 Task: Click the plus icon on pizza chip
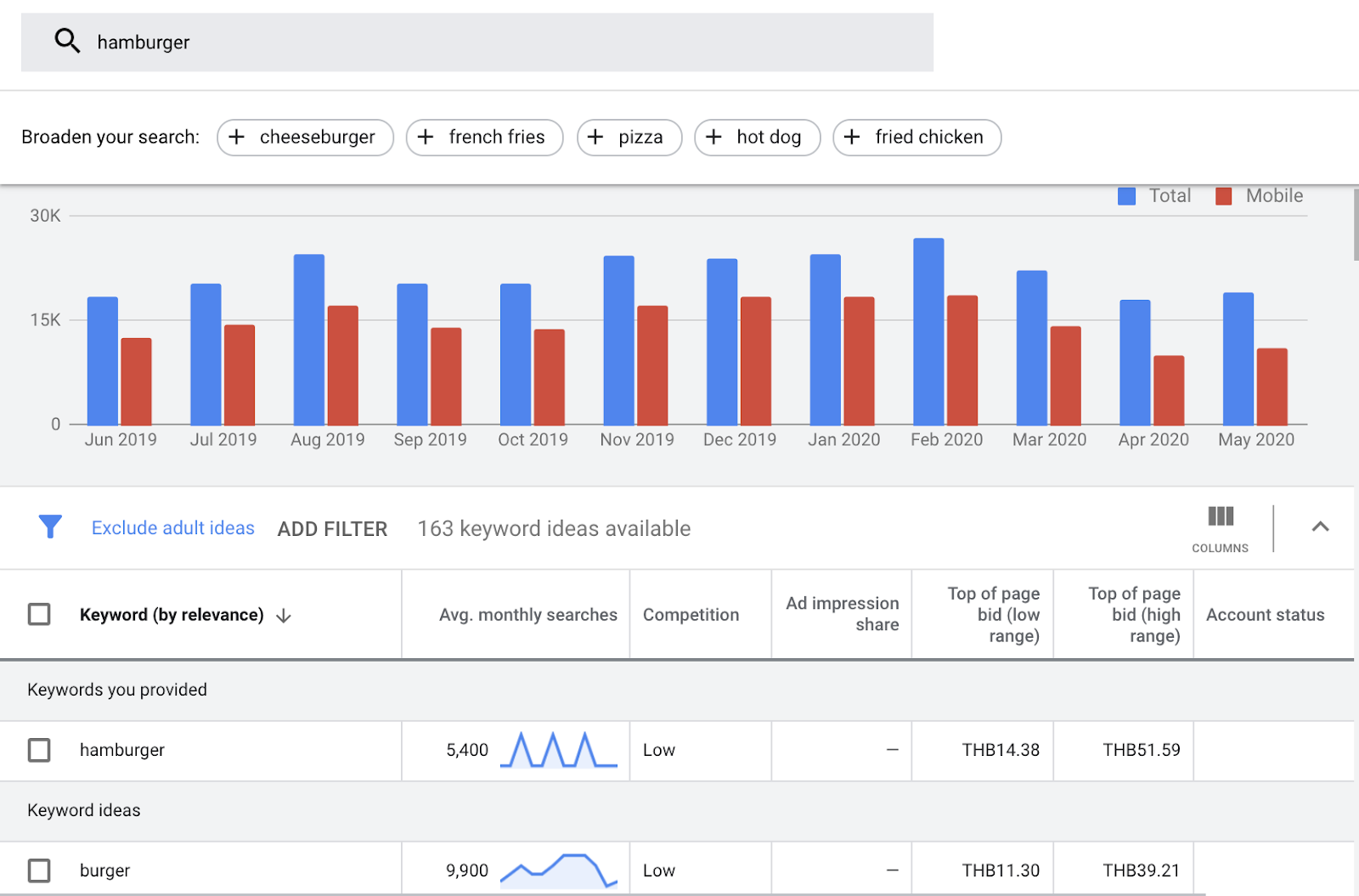(595, 137)
